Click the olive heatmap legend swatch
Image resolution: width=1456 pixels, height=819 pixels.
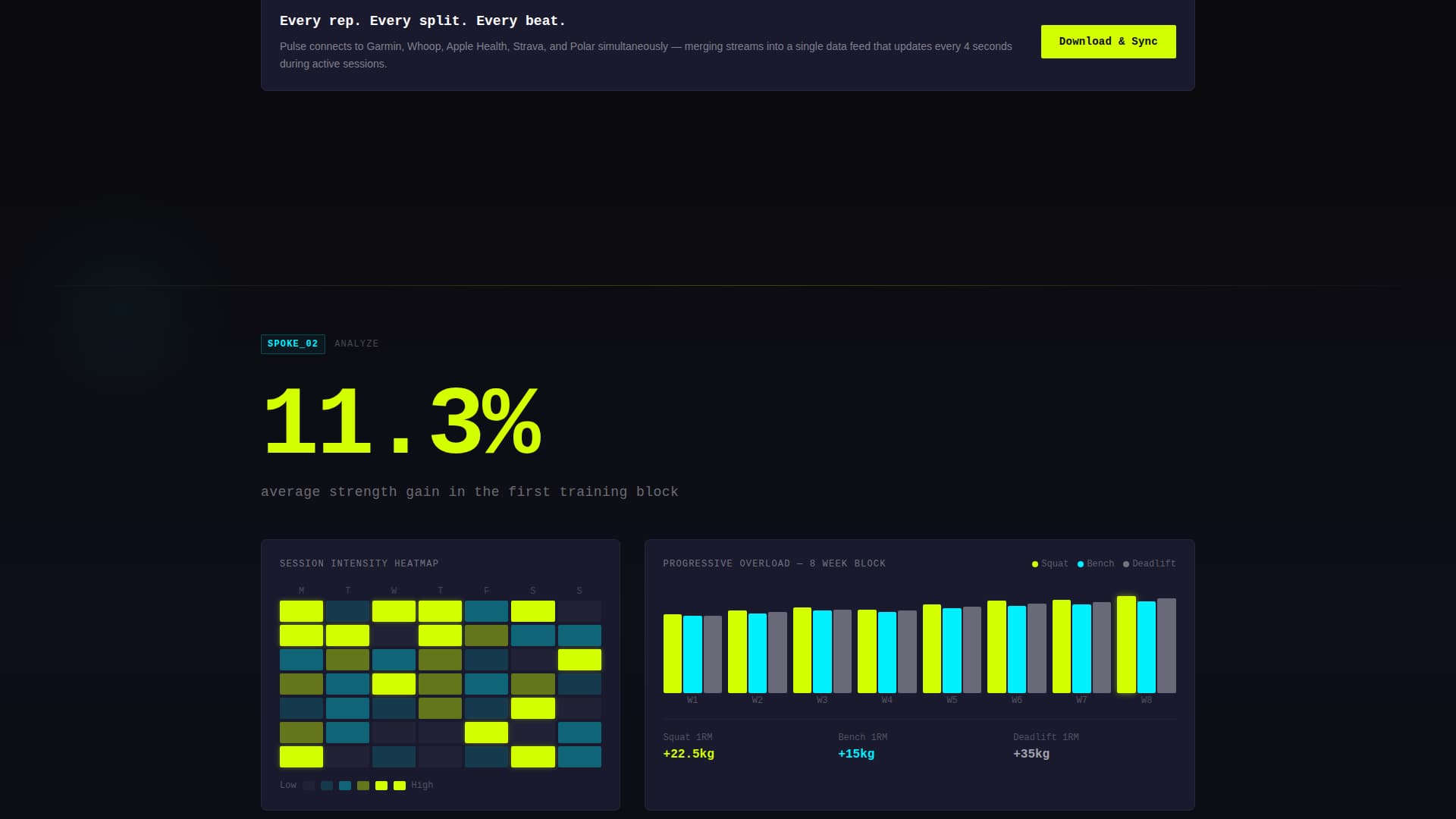(363, 786)
